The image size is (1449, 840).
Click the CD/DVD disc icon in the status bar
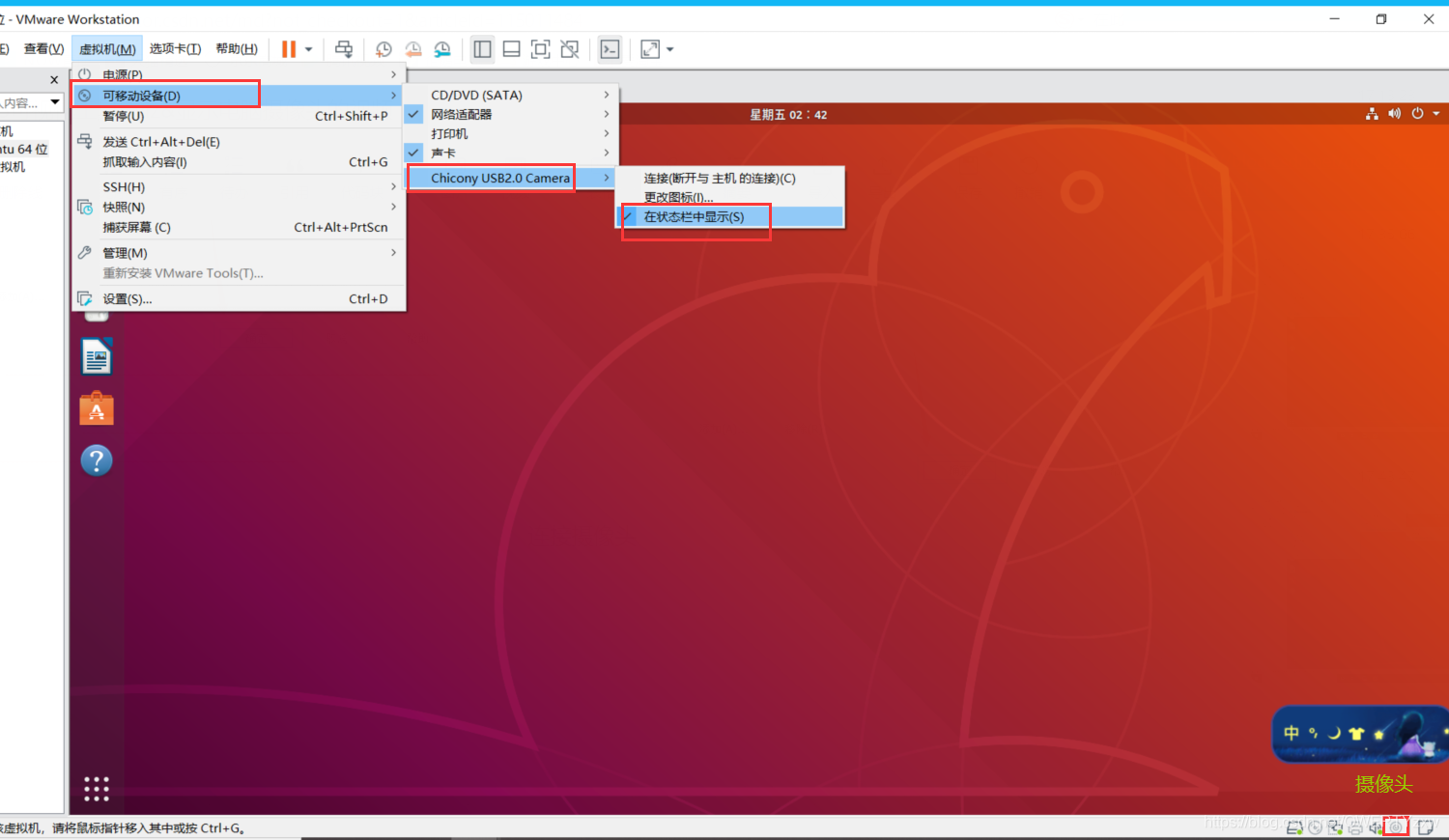[1315, 827]
